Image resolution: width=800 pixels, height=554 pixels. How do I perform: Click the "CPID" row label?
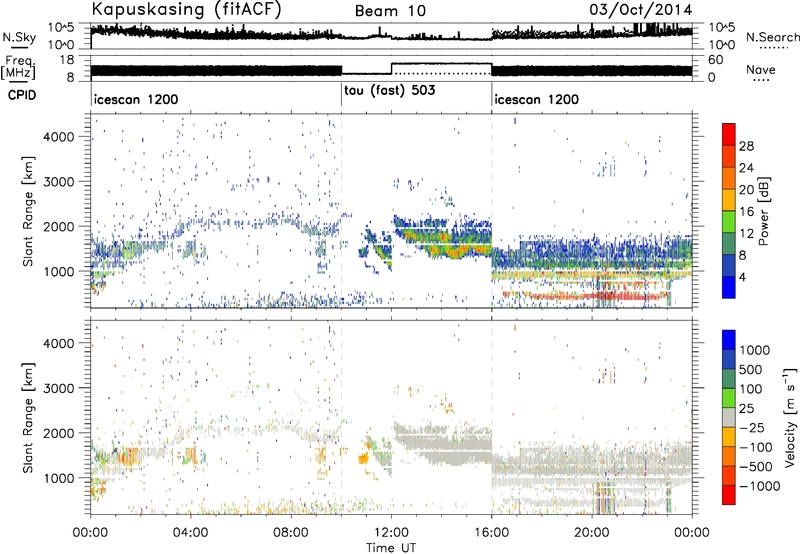tap(22, 95)
